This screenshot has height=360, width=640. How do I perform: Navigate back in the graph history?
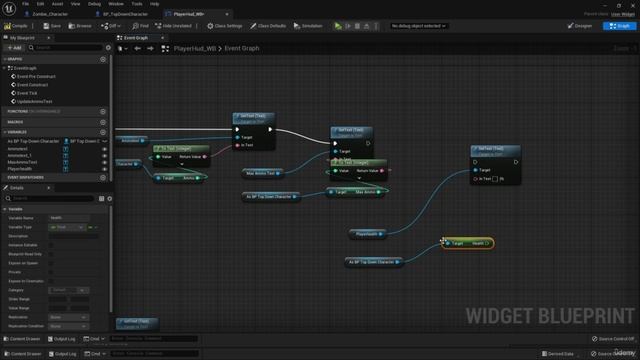pos(138,49)
